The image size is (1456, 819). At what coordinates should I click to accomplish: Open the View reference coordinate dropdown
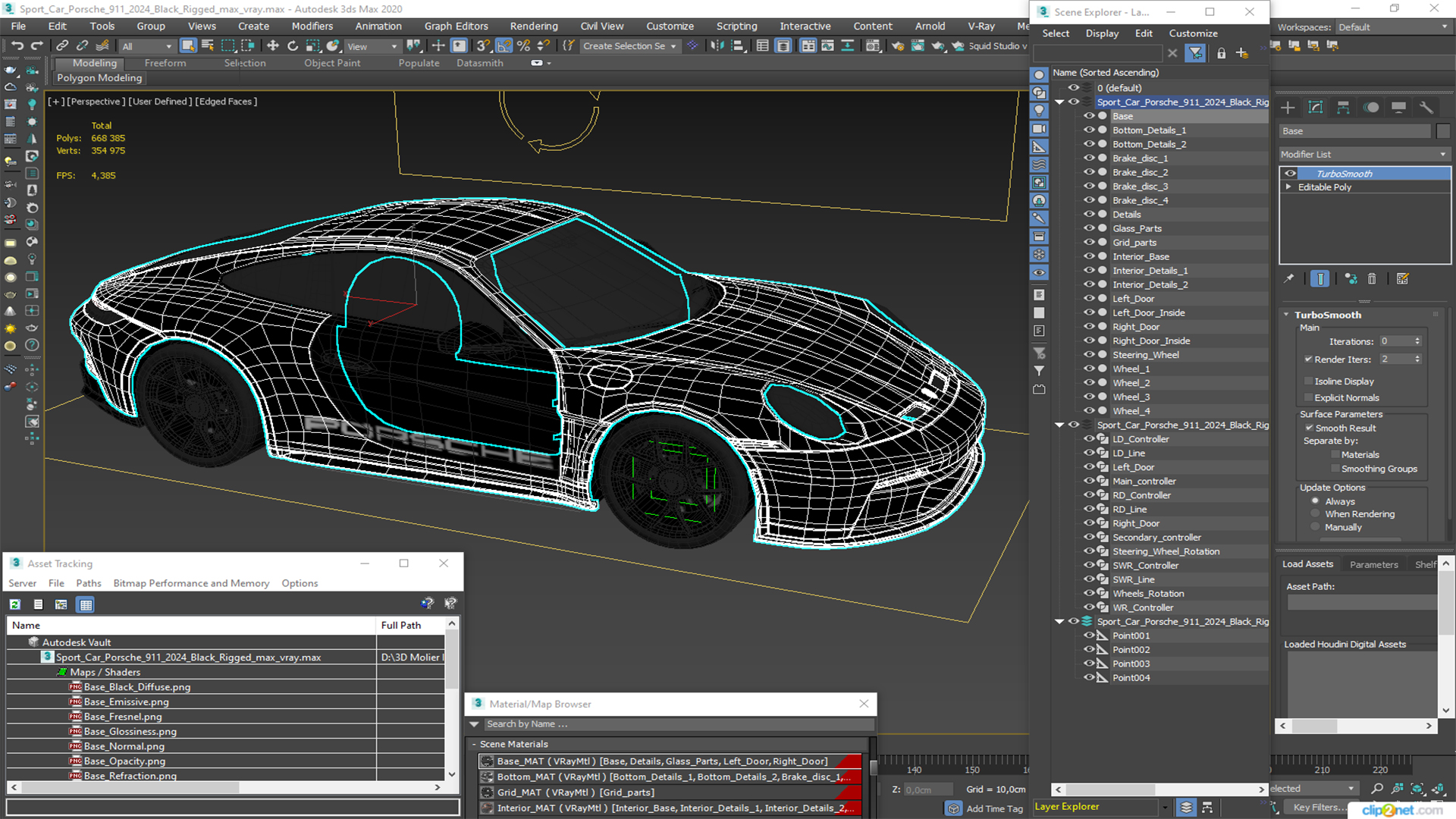[372, 46]
